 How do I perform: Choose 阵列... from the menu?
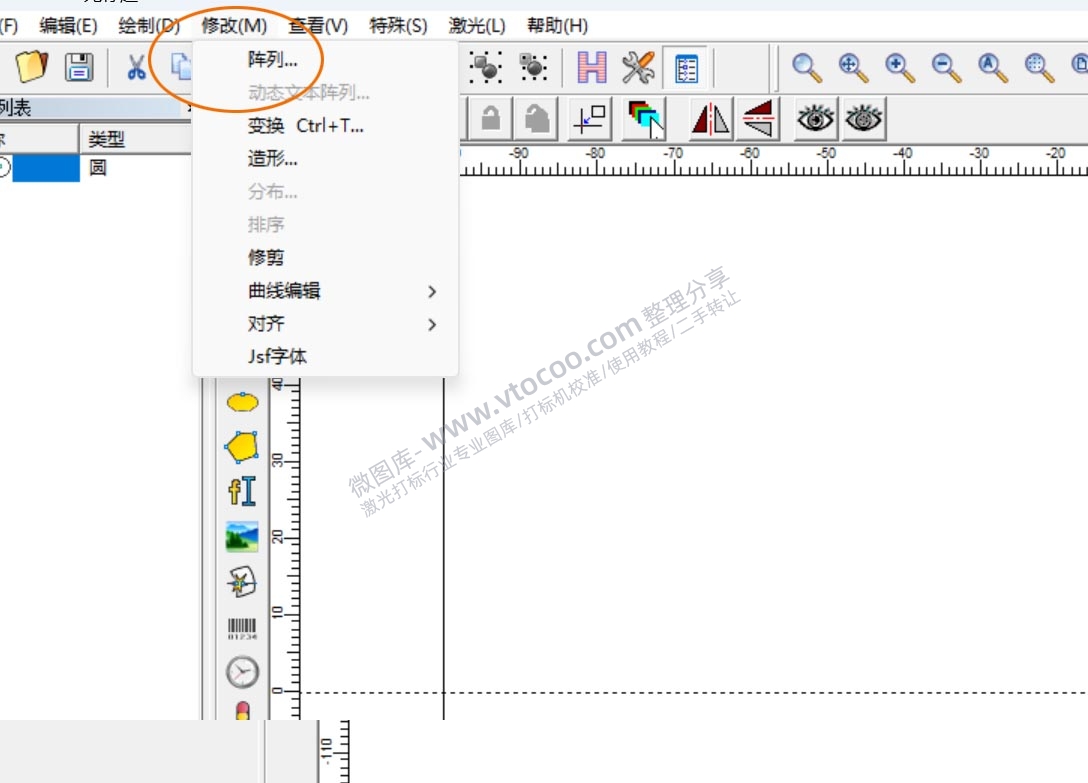(272, 60)
